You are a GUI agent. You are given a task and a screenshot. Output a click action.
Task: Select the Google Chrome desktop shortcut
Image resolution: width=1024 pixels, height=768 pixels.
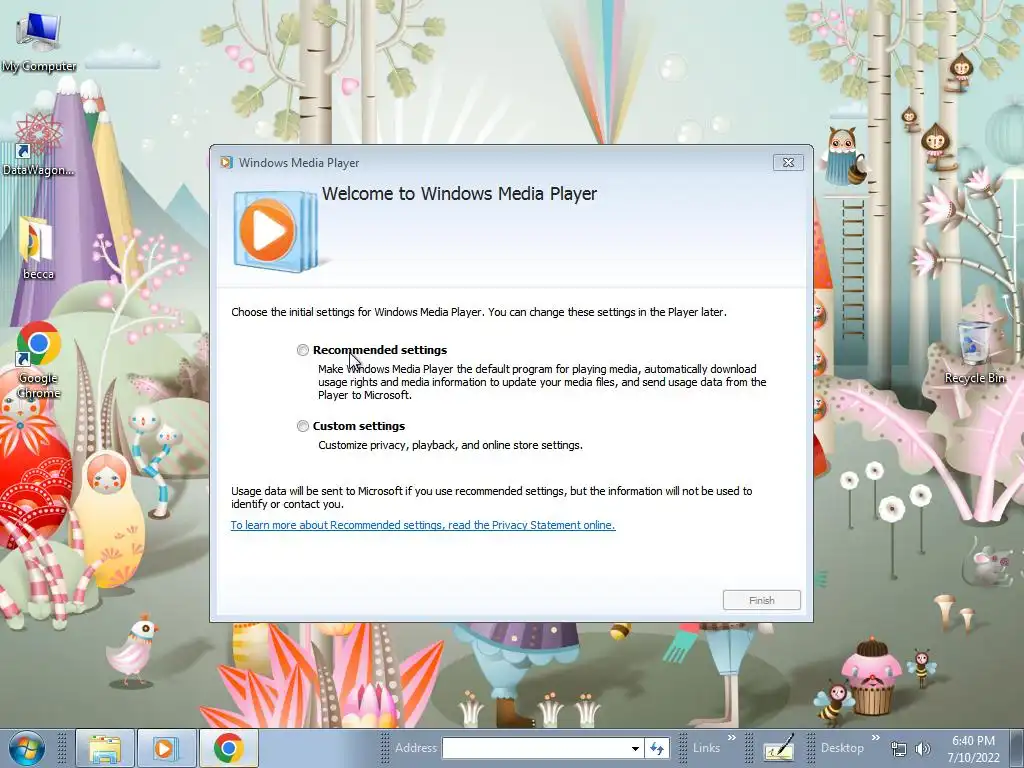(39, 360)
